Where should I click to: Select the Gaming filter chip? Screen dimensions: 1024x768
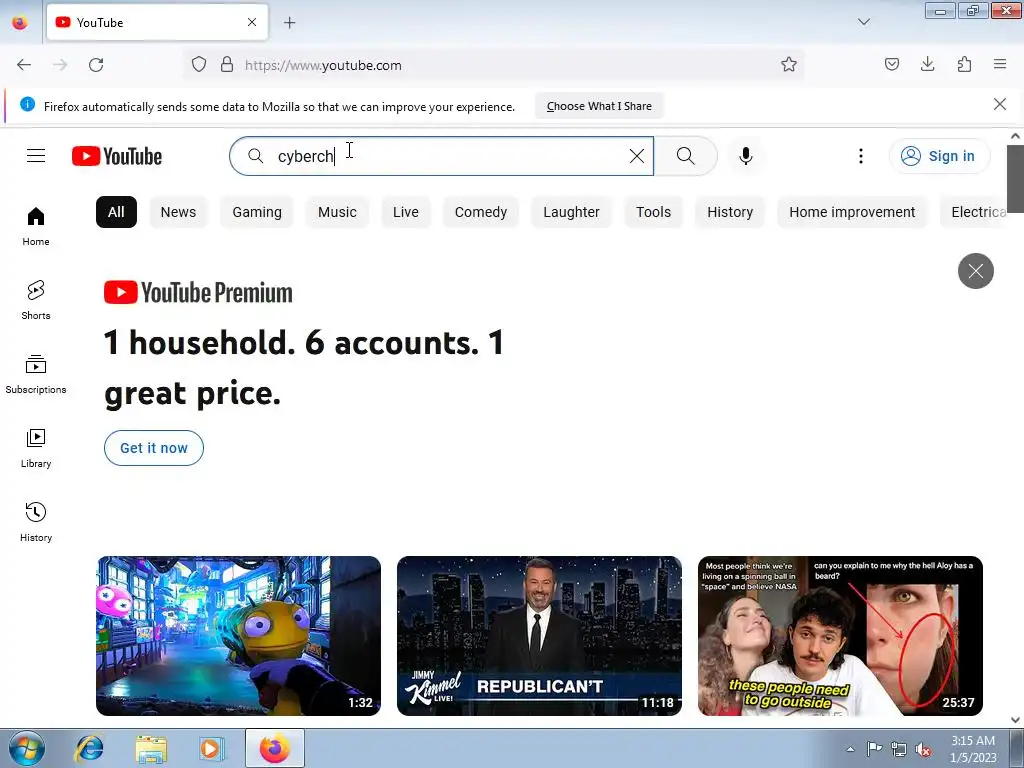click(257, 212)
